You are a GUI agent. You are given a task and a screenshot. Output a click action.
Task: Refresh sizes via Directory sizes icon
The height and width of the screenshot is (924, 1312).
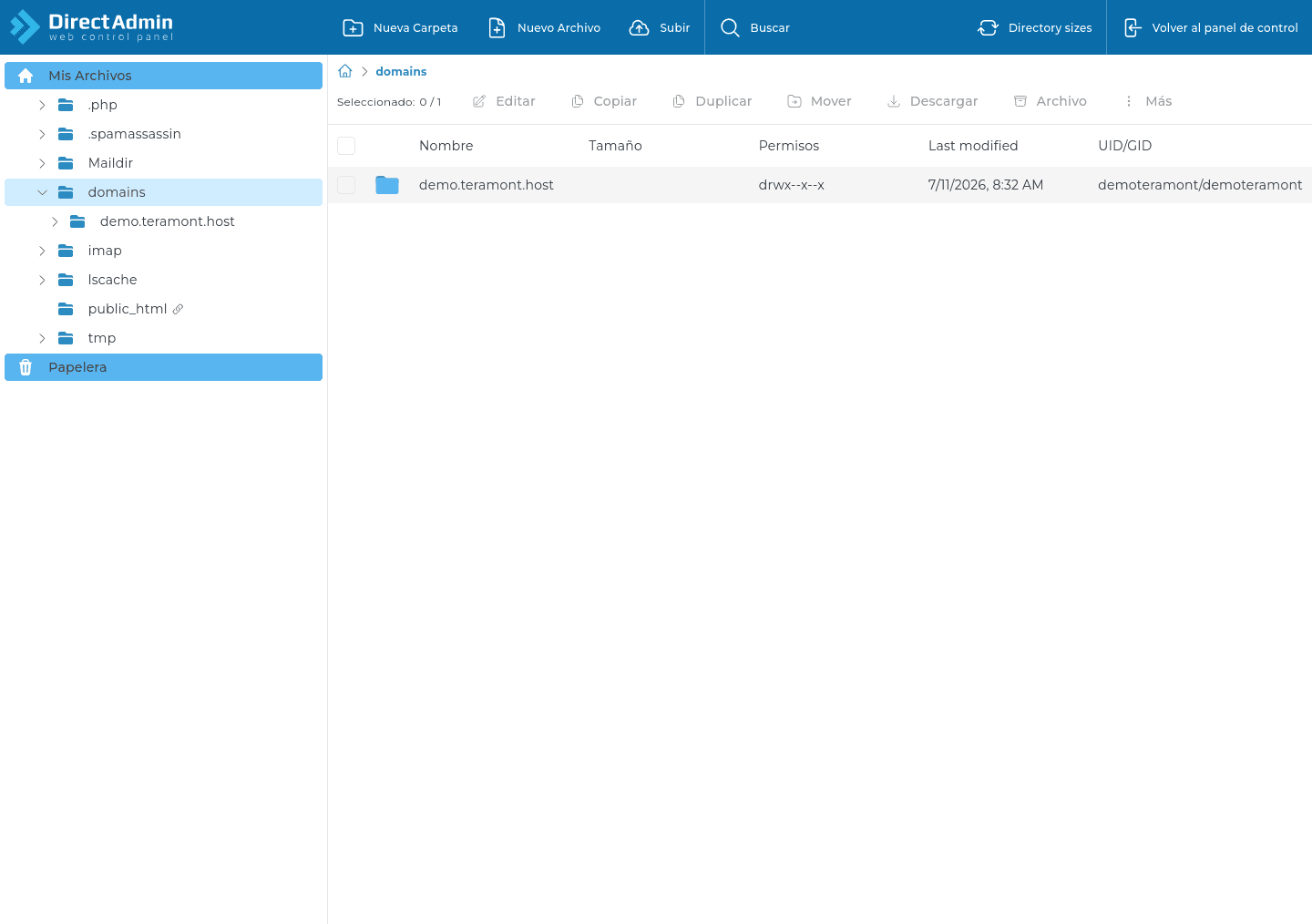click(988, 28)
